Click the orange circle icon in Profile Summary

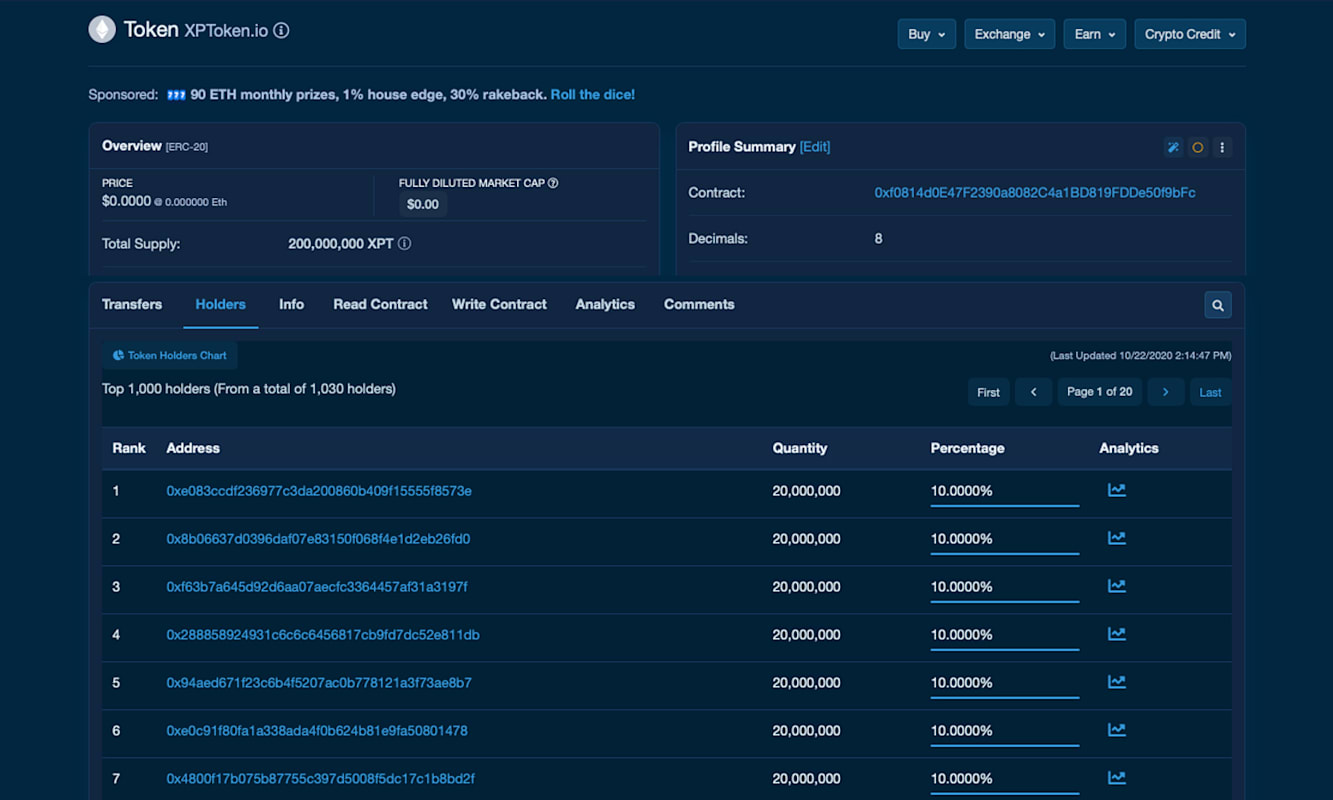[1198, 147]
